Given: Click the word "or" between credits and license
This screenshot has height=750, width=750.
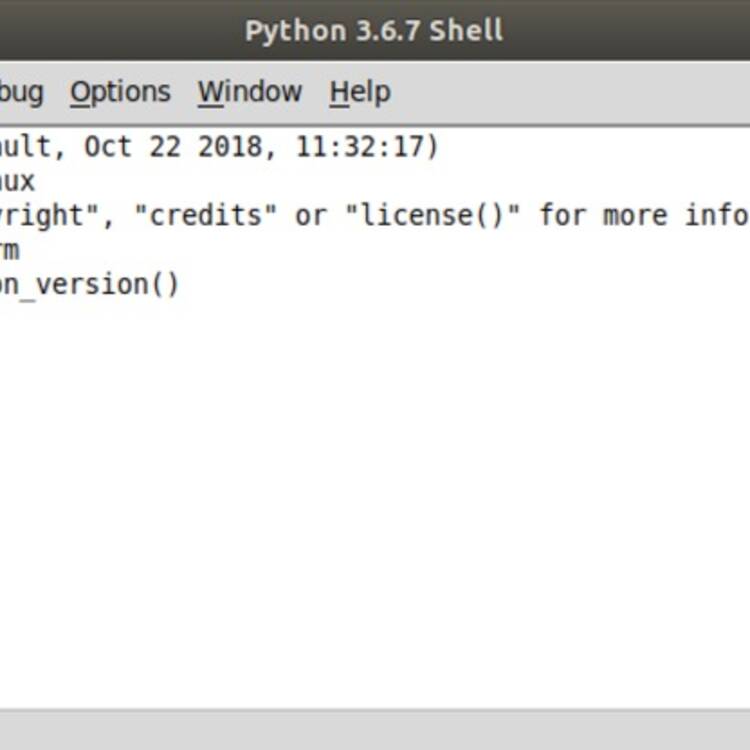Looking at the screenshot, I should tap(311, 216).
